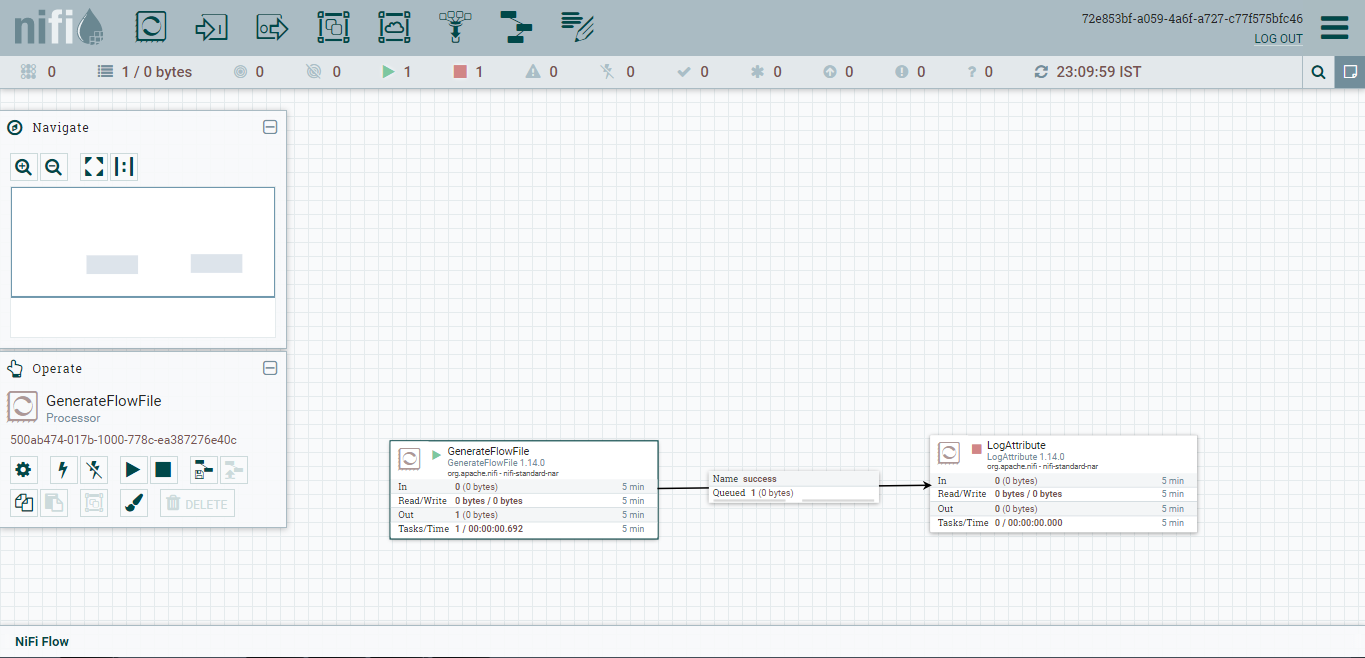Screen dimensions: 1365x658
Task: Click the GenerateFlowFile processor icon on canvas
Action: click(409, 459)
